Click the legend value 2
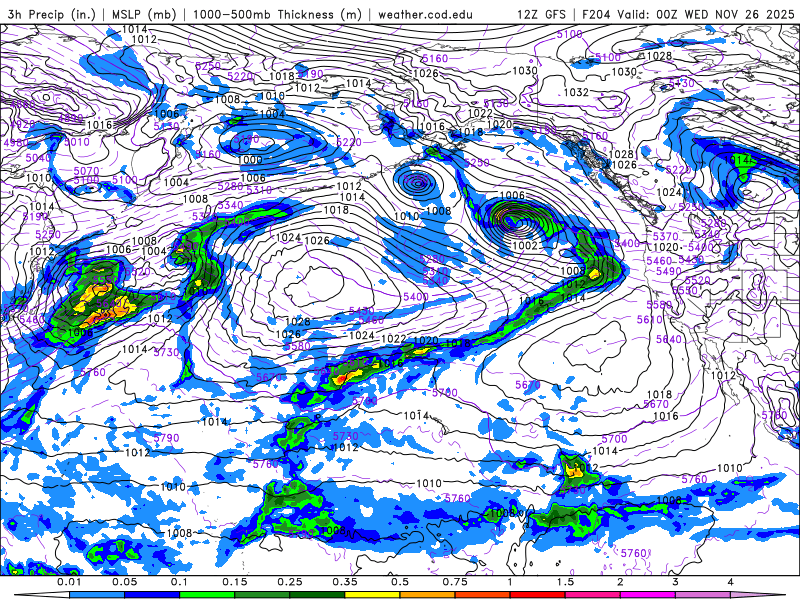 tap(620, 582)
